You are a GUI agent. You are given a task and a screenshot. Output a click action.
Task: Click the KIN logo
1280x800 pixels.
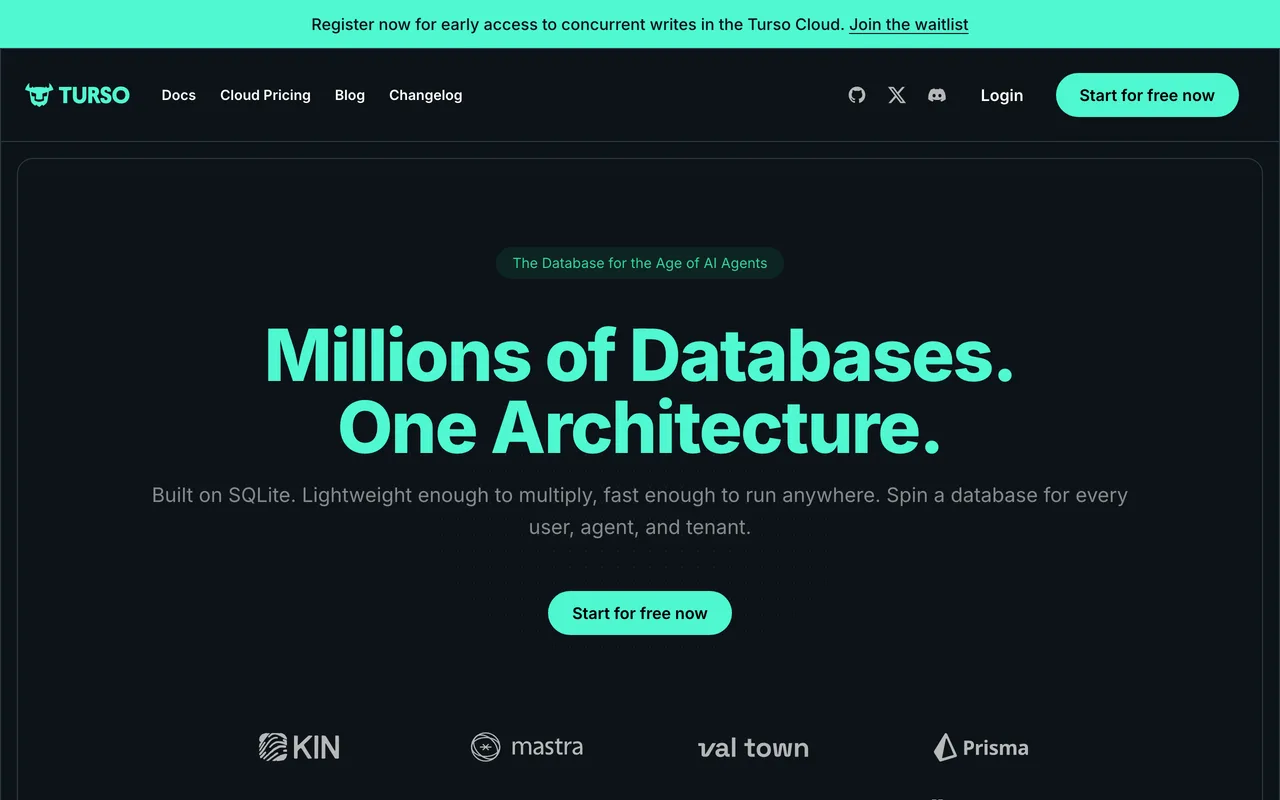(300, 747)
